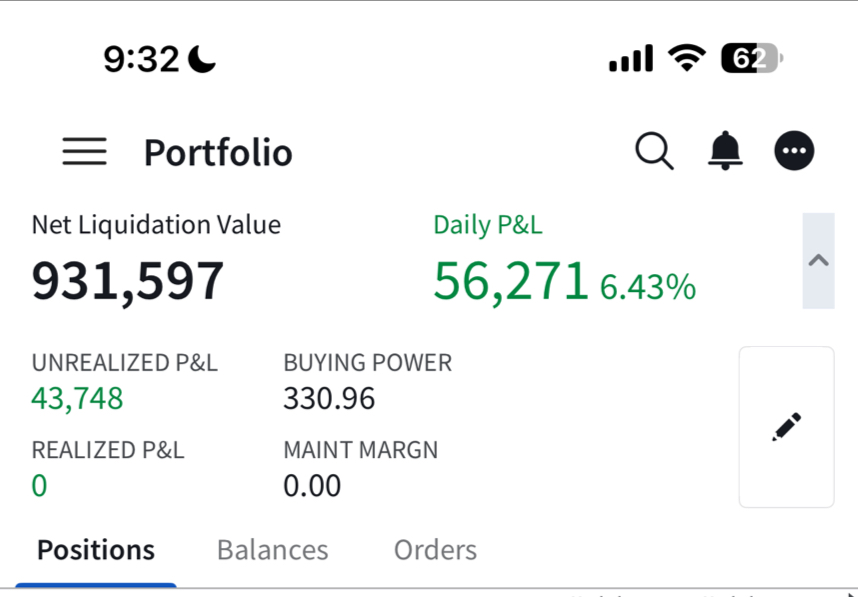Collapse the account summary with chevron
858x597 pixels.
818,260
